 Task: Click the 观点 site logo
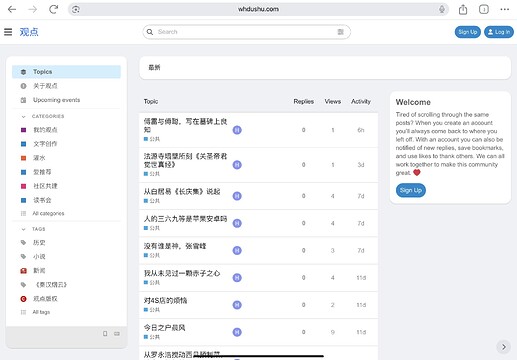point(29,32)
